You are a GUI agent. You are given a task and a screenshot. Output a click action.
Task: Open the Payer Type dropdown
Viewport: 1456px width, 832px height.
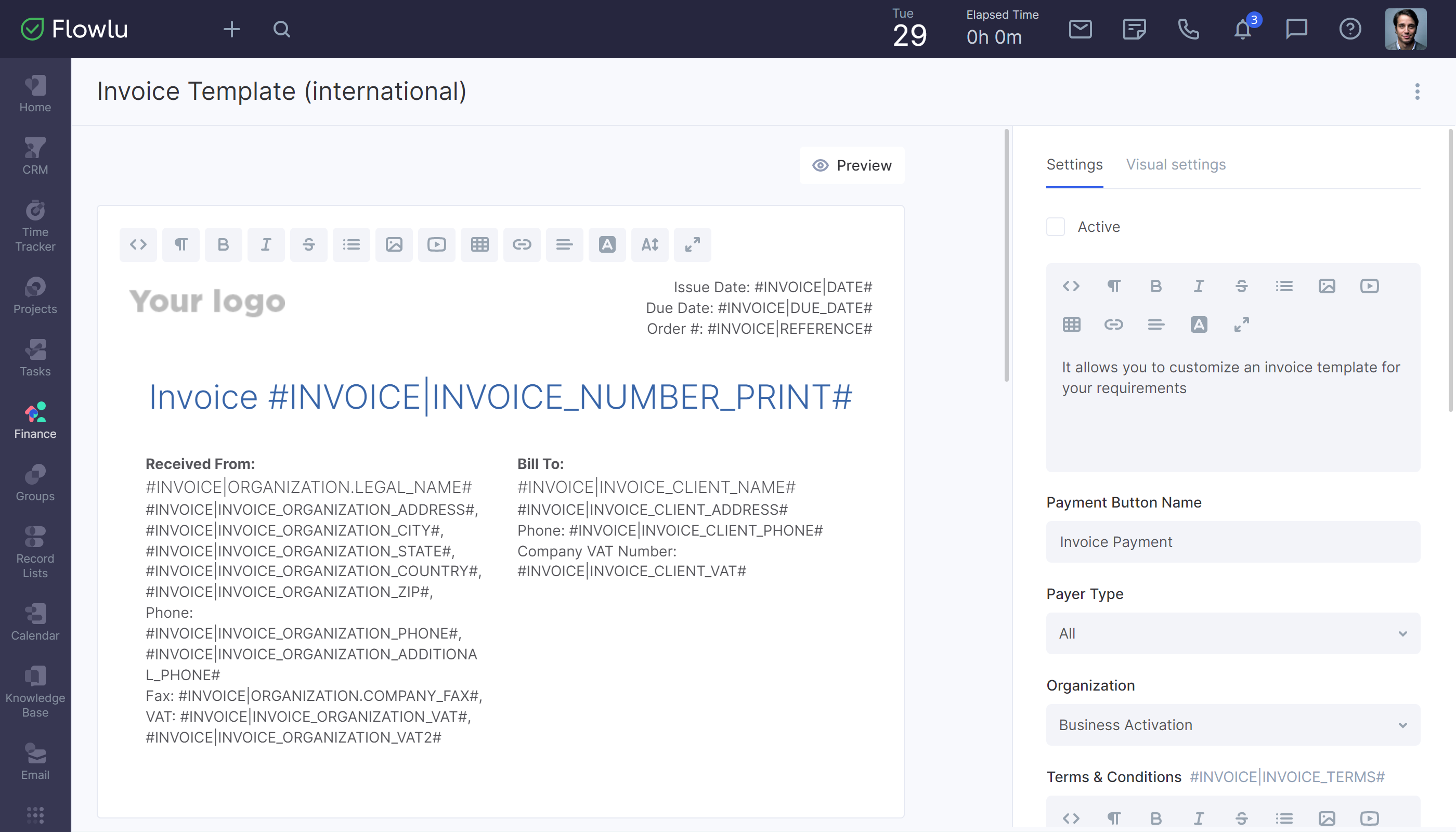pos(1232,633)
